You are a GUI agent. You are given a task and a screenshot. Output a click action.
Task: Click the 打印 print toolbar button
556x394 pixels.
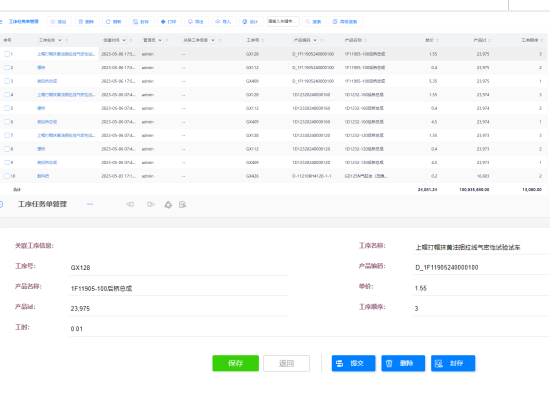[169, 22]
